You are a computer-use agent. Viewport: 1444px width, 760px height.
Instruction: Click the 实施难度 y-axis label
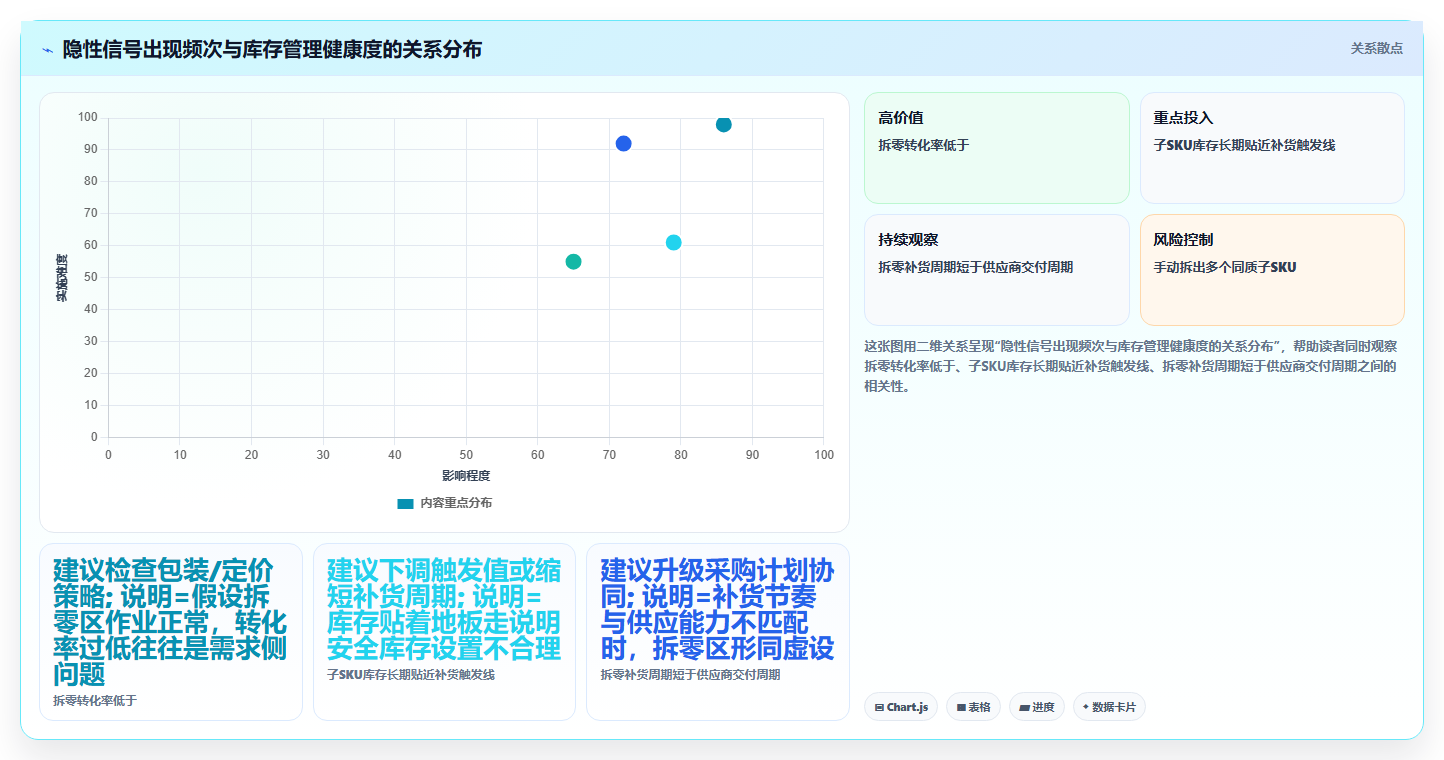pyautogui.click(x=62, y=278)
